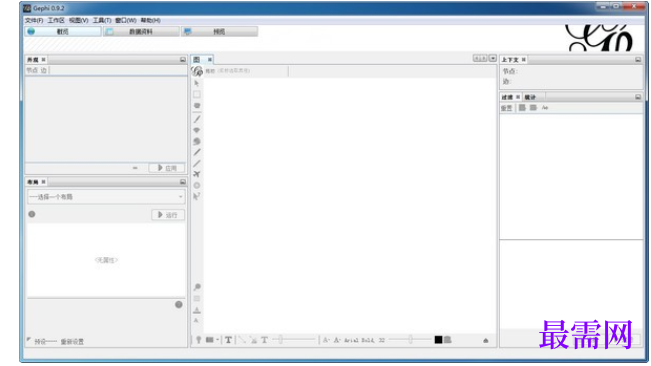Close the 上下文 context tab
Viewport: 651px width, 366px height.
point(524,60)
